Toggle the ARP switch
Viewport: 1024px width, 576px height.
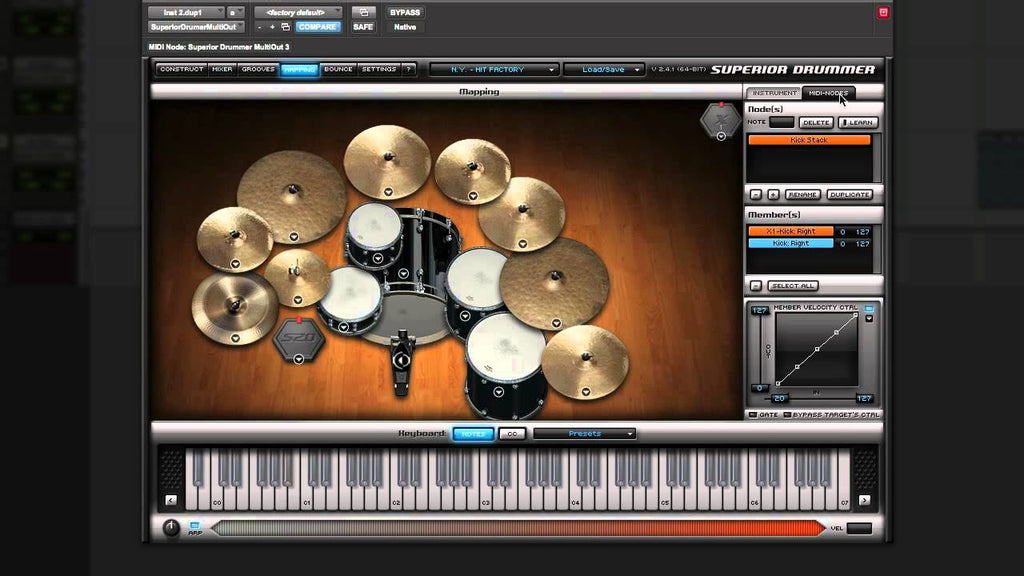195,525
